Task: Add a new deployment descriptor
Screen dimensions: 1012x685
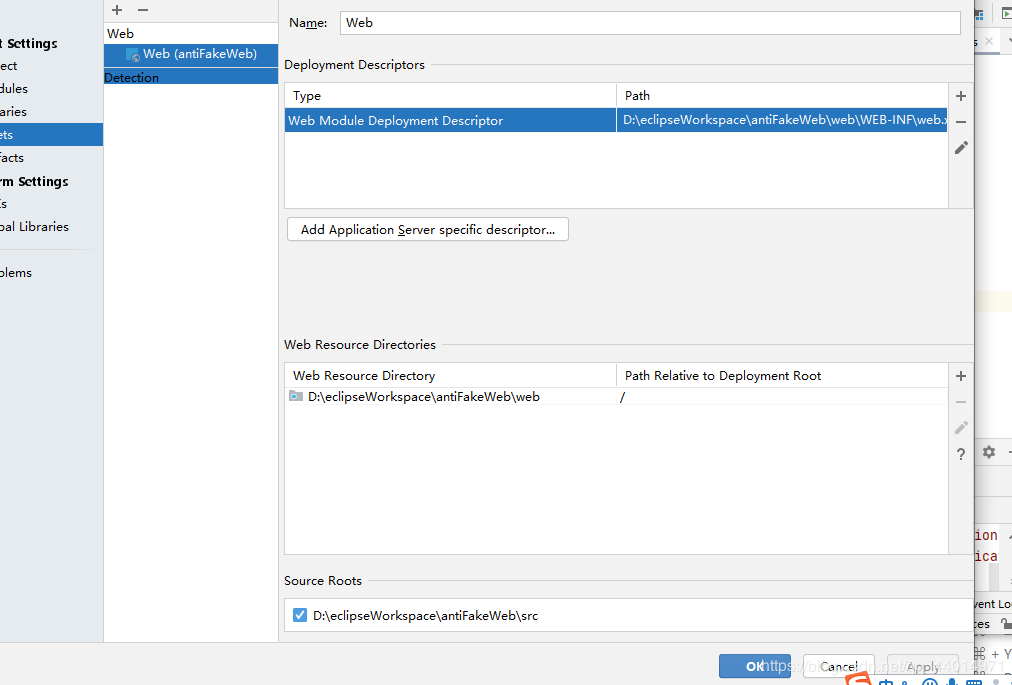Action: pyautogui.click(x=961, y=96)
